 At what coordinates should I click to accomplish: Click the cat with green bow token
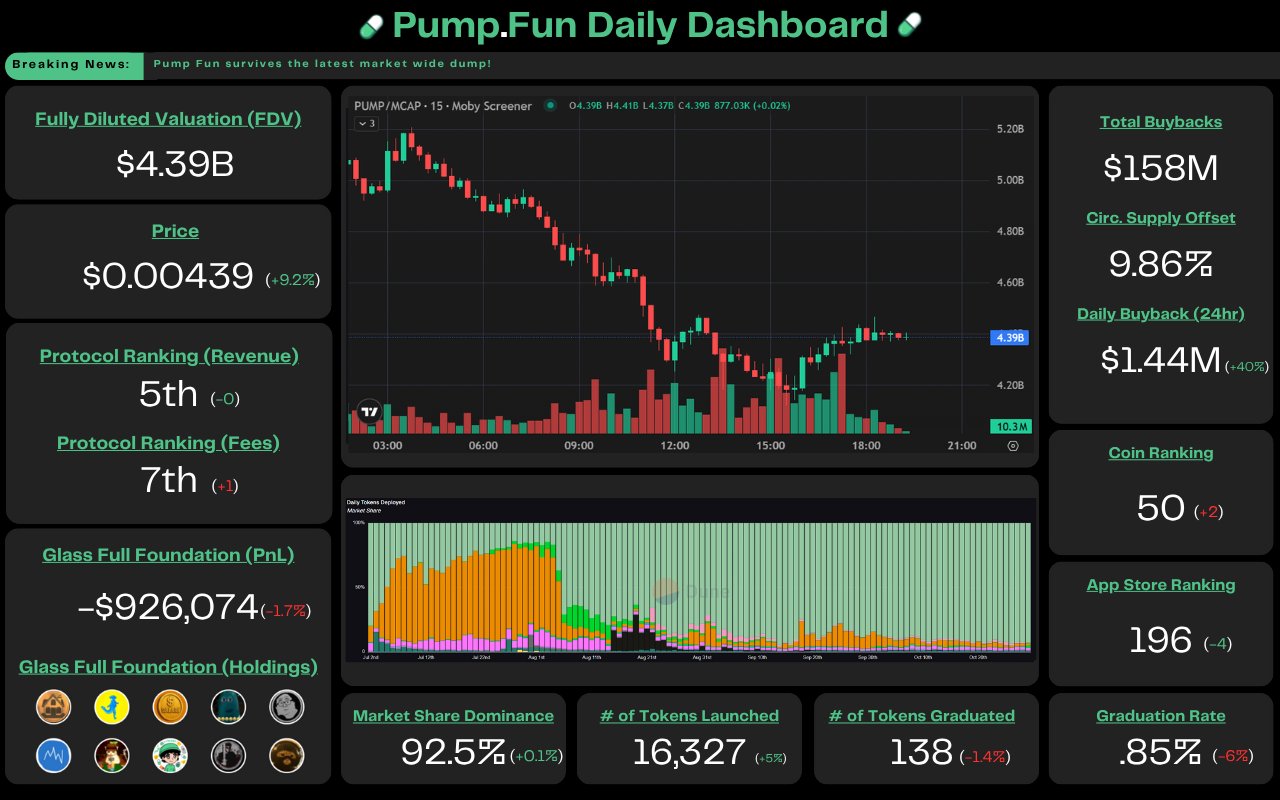112,755
